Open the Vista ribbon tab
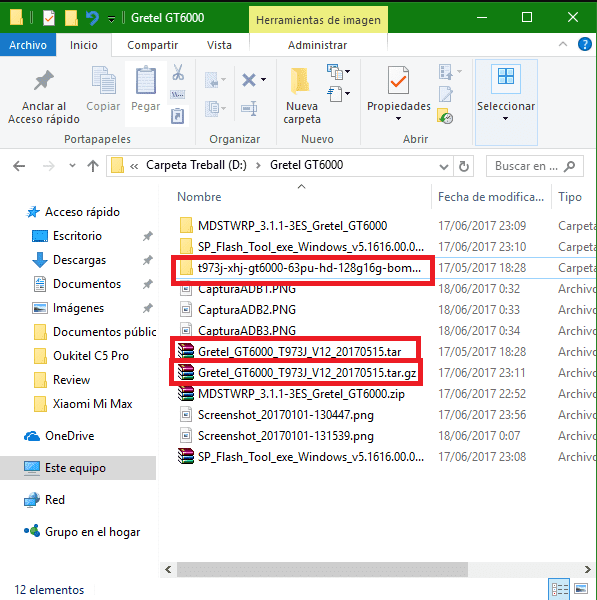This screenshot has width=597, height=600. tap(219, 45)
